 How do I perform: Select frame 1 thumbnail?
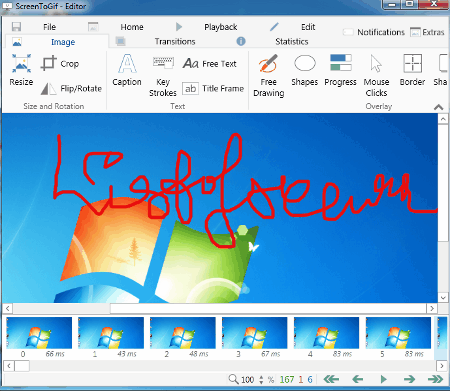click(111, 333)
